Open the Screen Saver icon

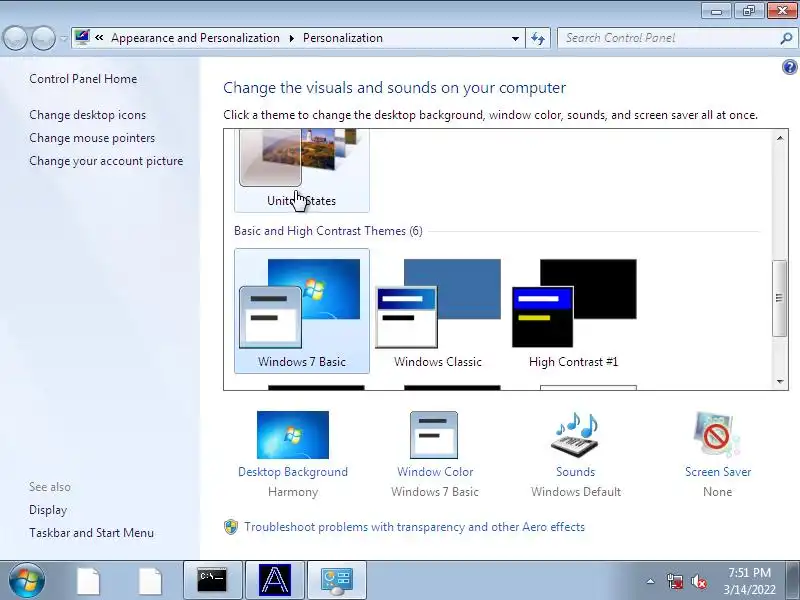coord(717,435)
